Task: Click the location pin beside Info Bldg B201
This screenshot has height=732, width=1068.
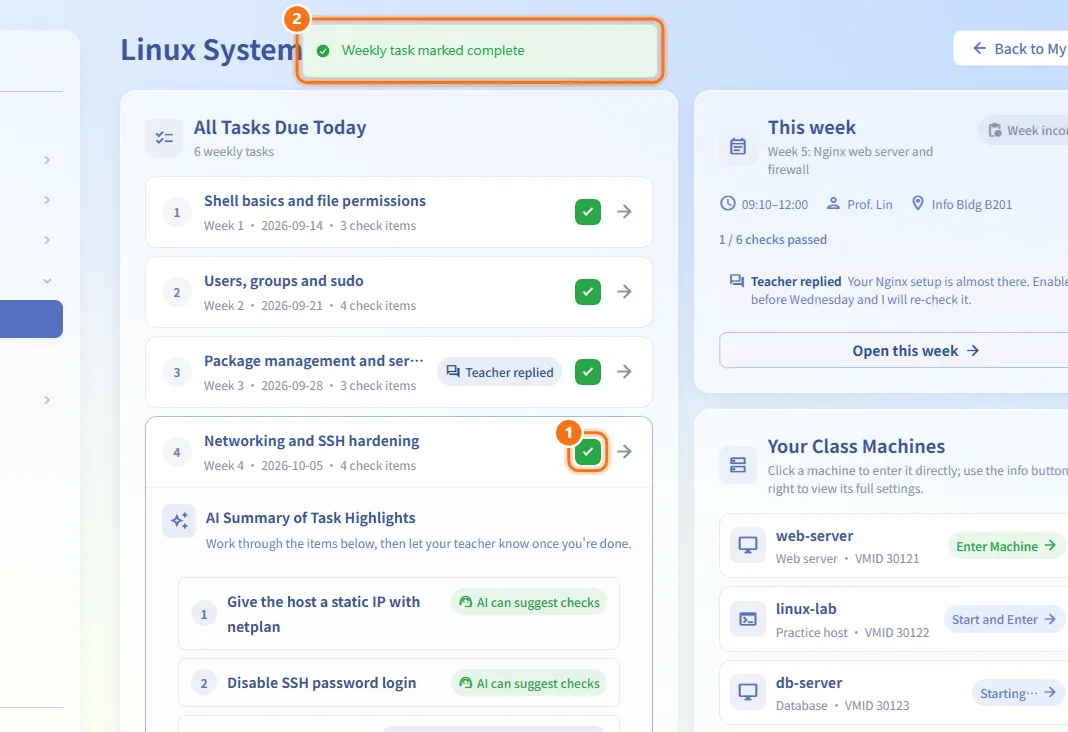Action: point(918,204)
